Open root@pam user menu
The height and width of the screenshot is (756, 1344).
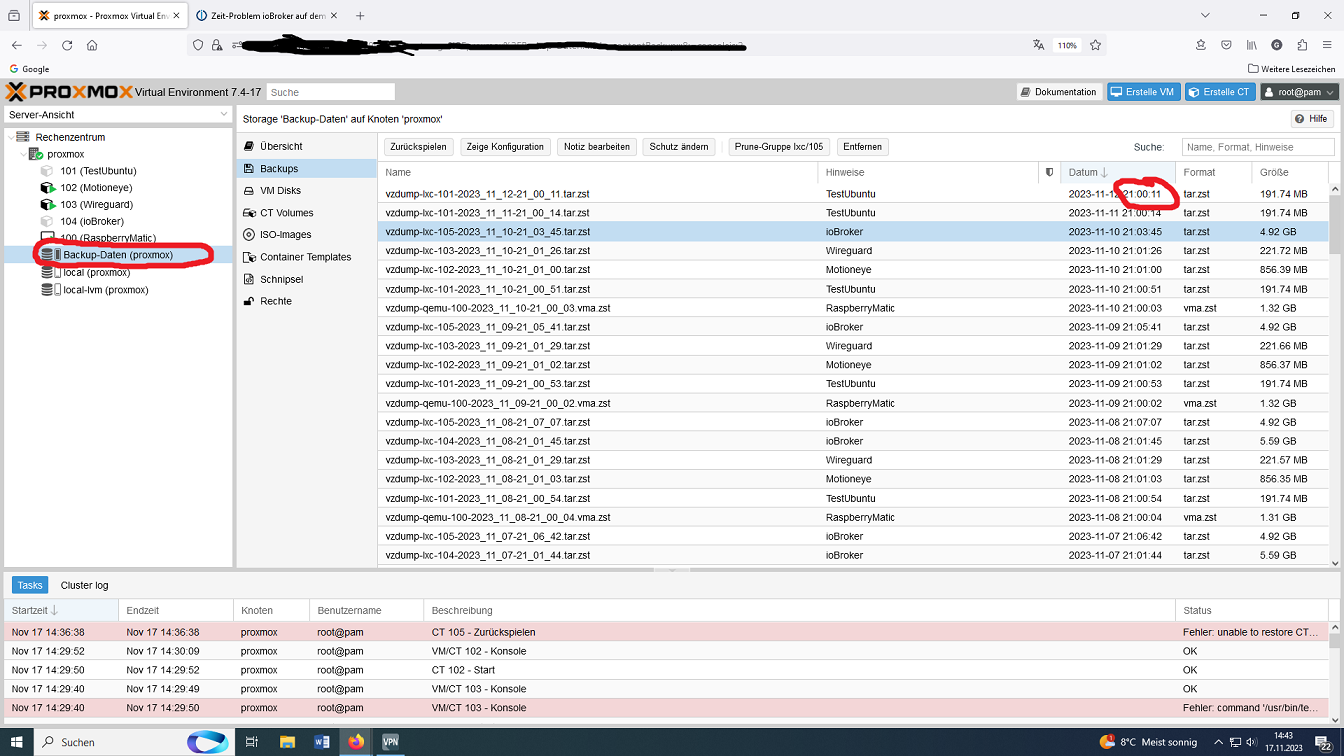1298,92
